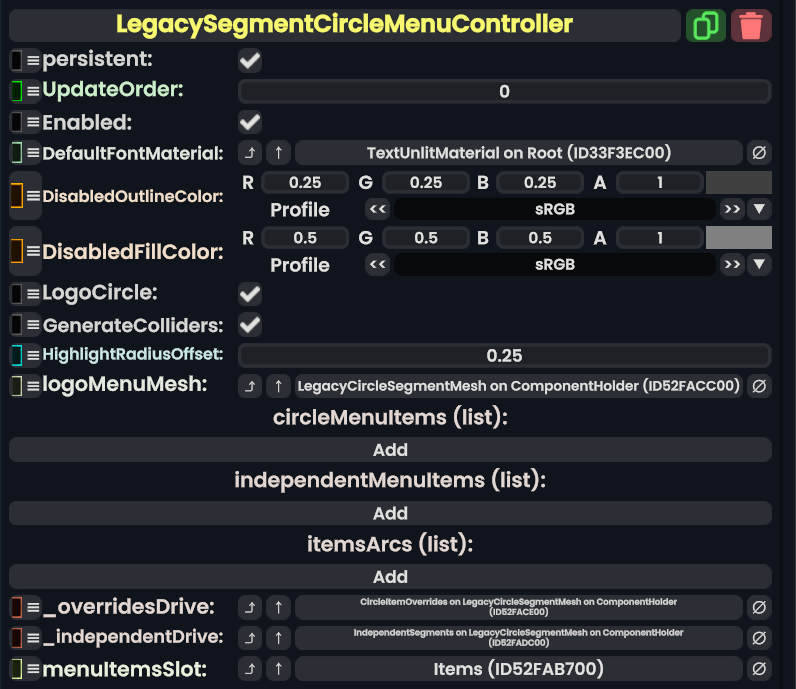
Task: Add an entry to itemsArcs list
Action: coord(390,576)
